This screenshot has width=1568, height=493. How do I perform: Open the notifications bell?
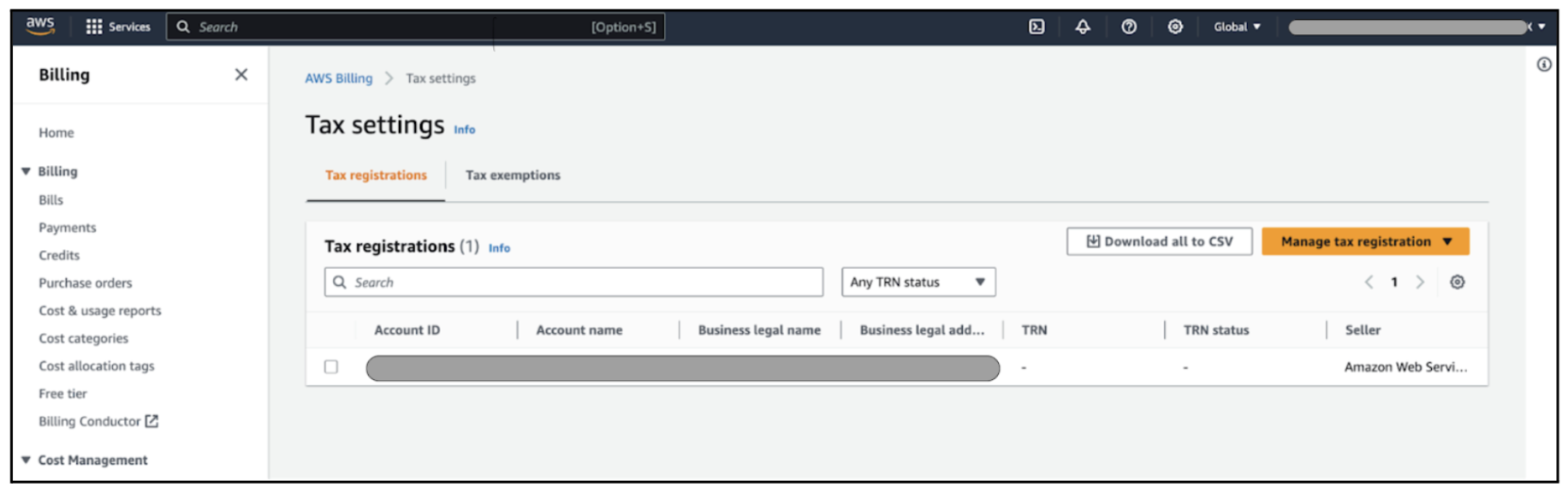(x=1083, y=27)
